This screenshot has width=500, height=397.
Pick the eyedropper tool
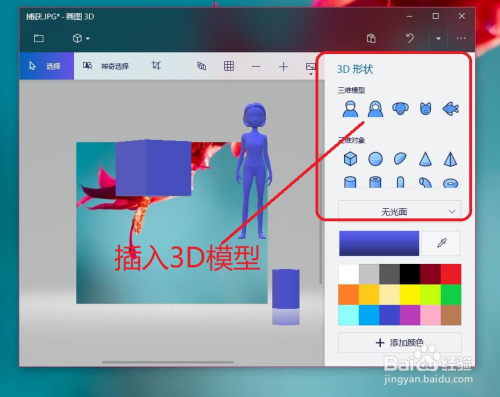click(x=441, y=243)
